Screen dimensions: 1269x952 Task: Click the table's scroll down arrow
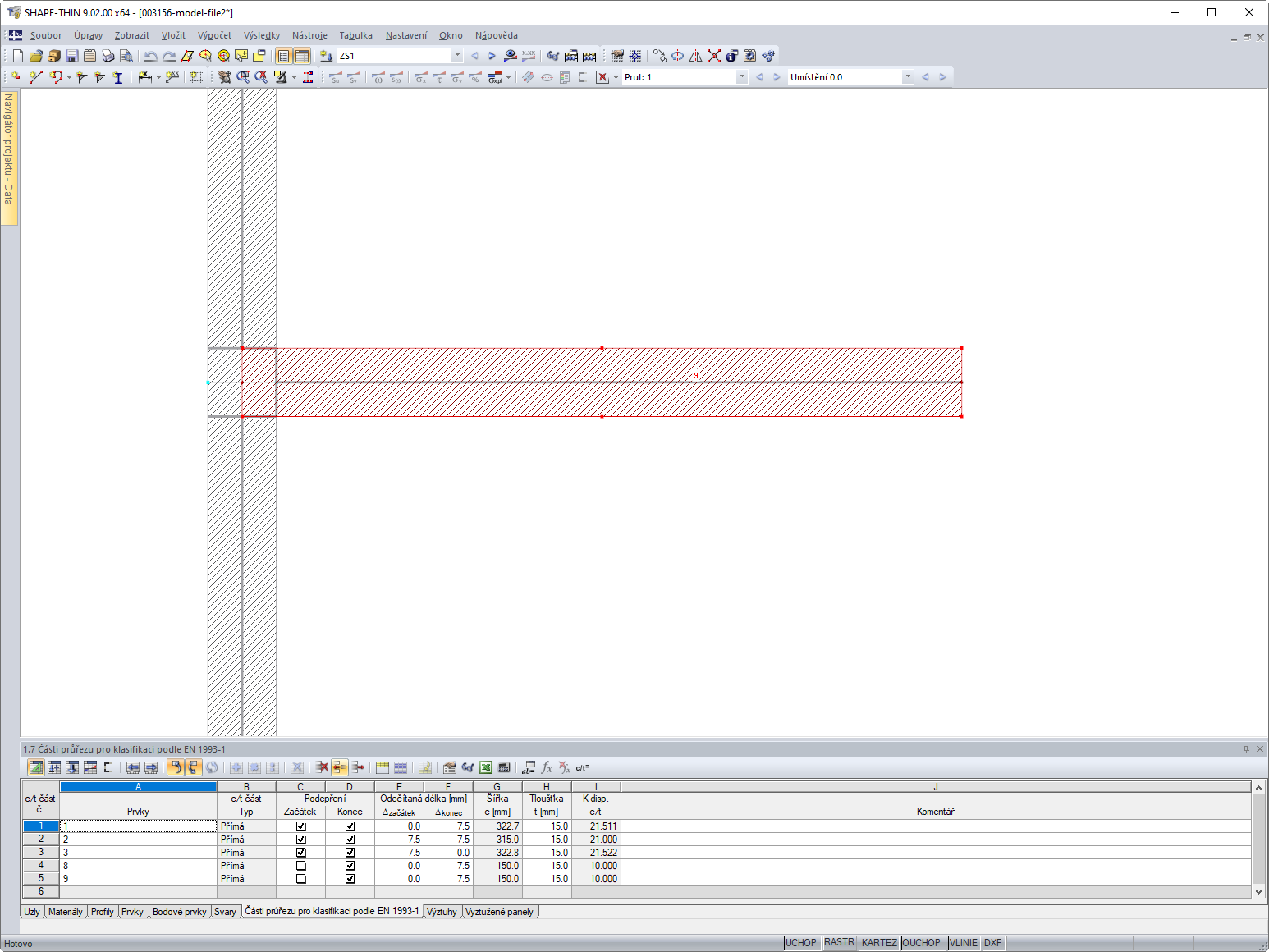1259,891
